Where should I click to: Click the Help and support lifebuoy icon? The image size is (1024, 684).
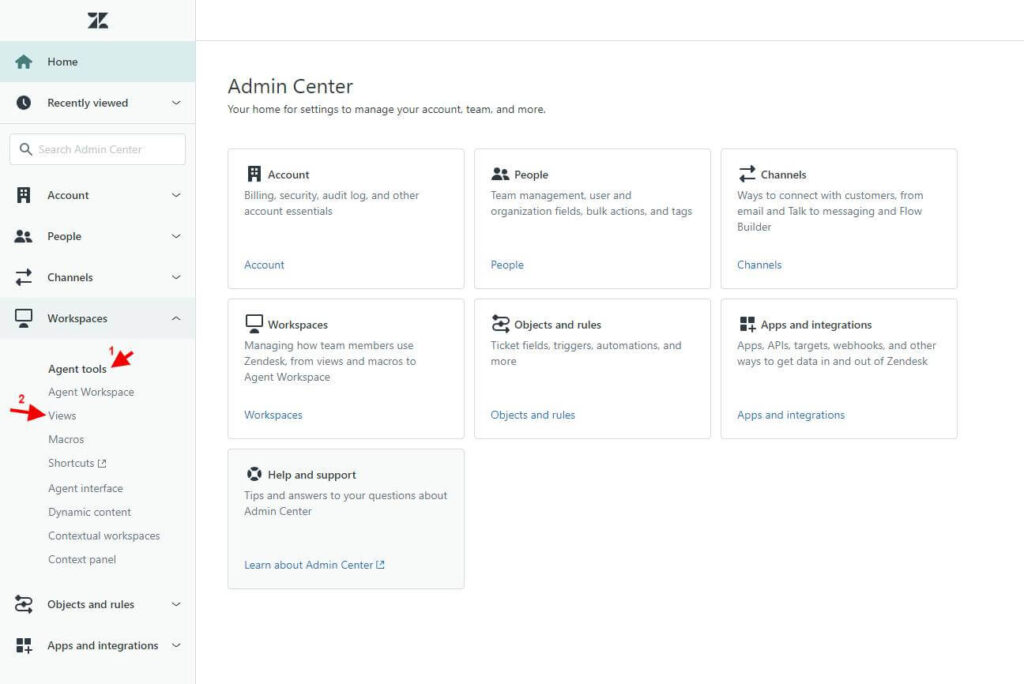tap(254, 474)
